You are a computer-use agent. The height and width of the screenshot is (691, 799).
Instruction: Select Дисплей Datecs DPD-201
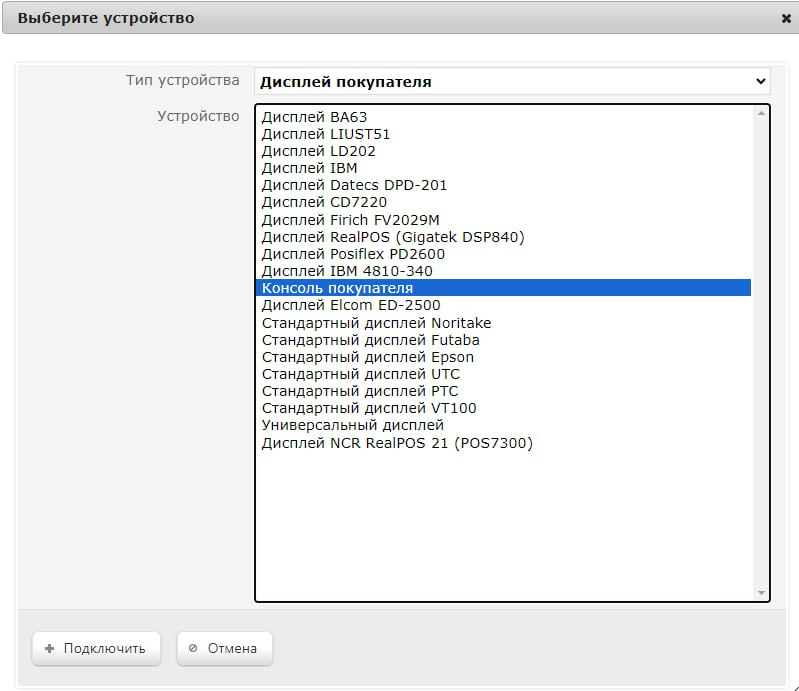(x=503, y=185)
